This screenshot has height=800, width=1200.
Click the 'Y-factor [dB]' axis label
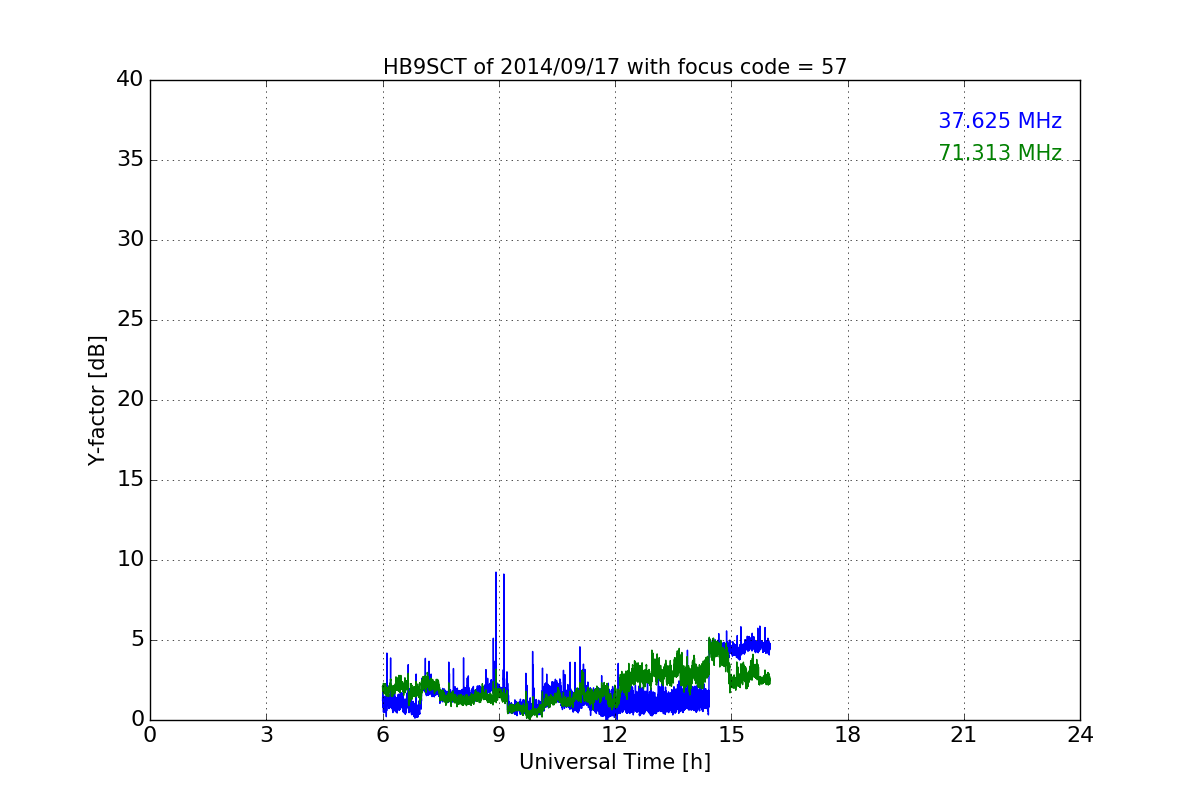(97, 400)
